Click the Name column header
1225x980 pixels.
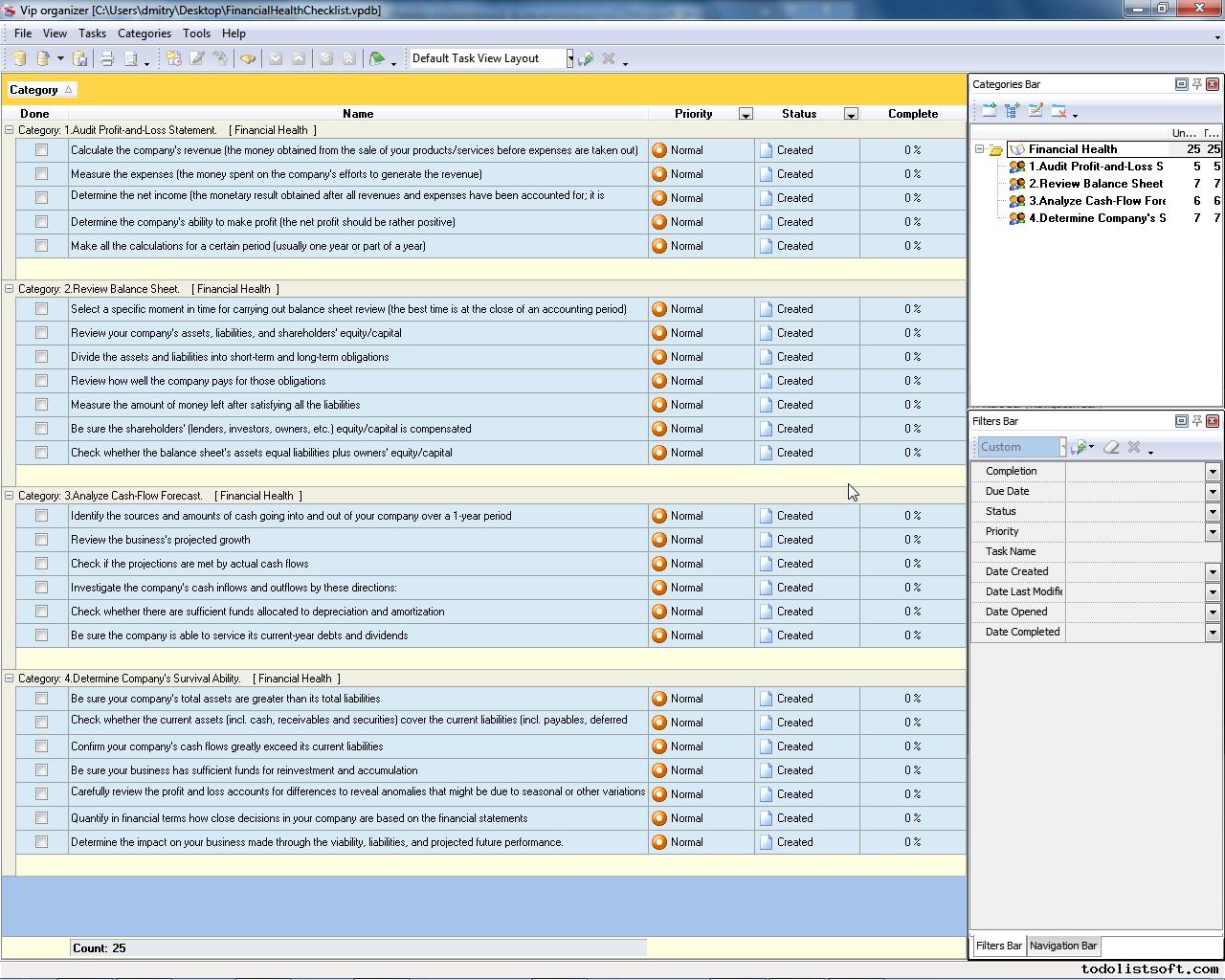point(358,114)
